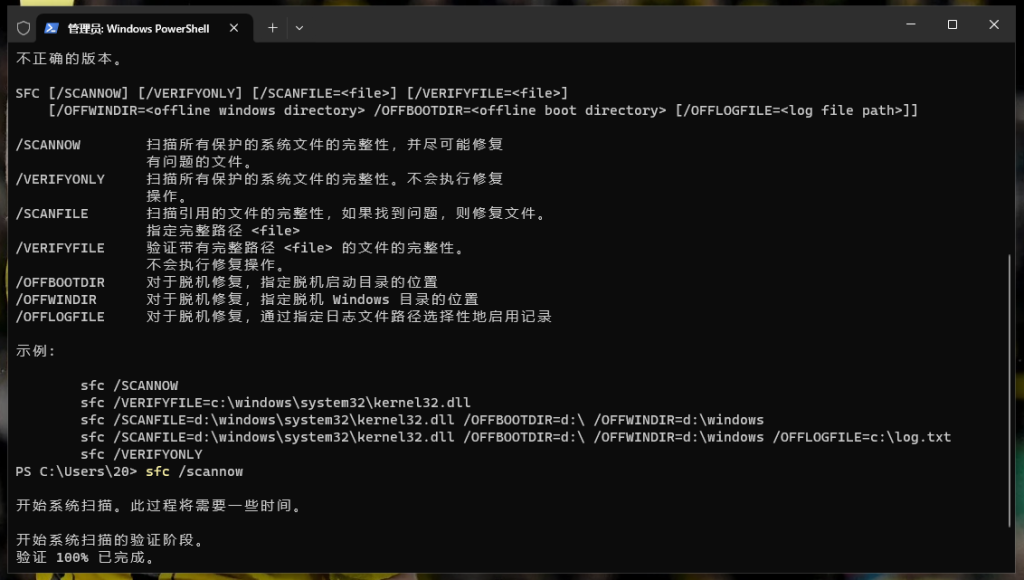Click the /OFFLOGFILE option row label
This screenshot has width=1024, height=580.
coord(60,317)
